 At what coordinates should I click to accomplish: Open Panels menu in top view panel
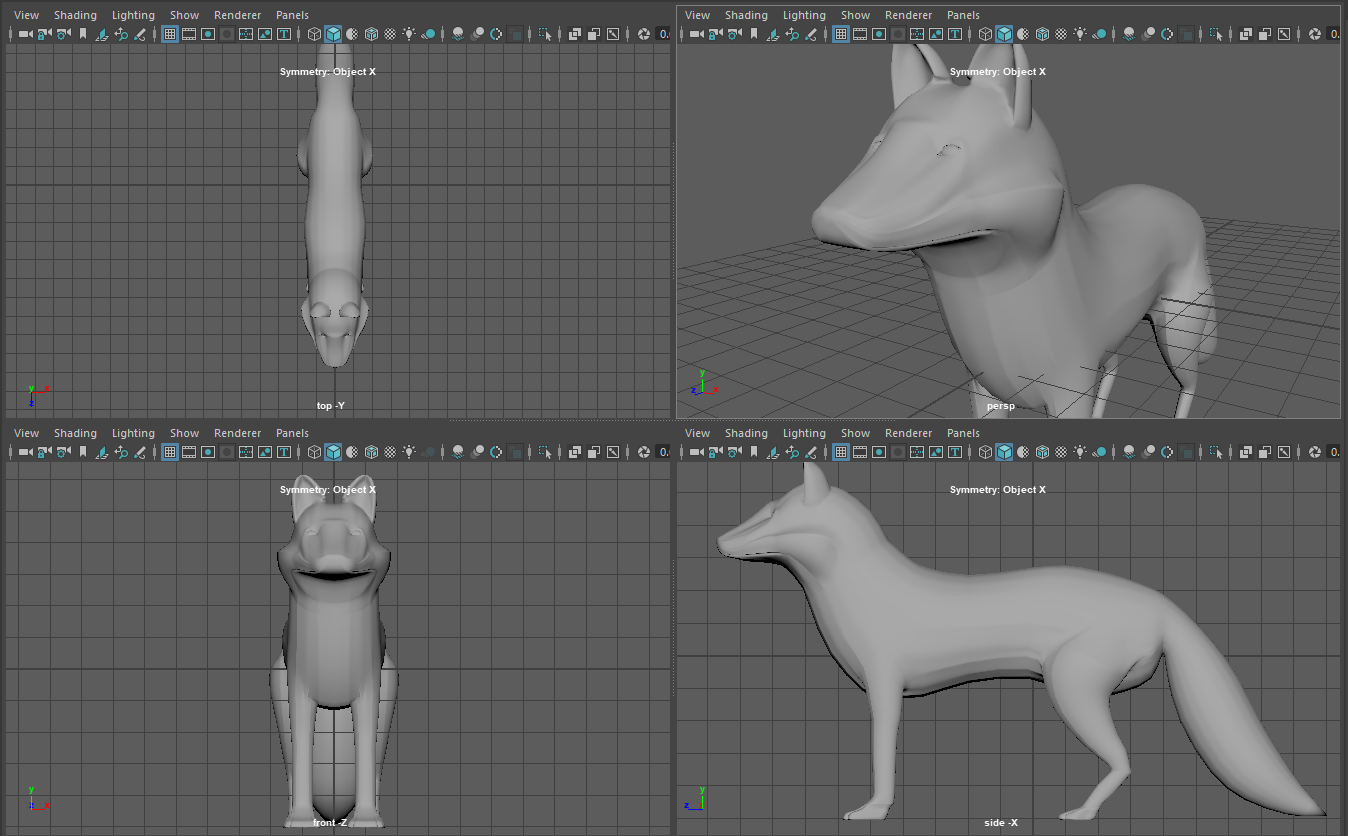point(292,15)
